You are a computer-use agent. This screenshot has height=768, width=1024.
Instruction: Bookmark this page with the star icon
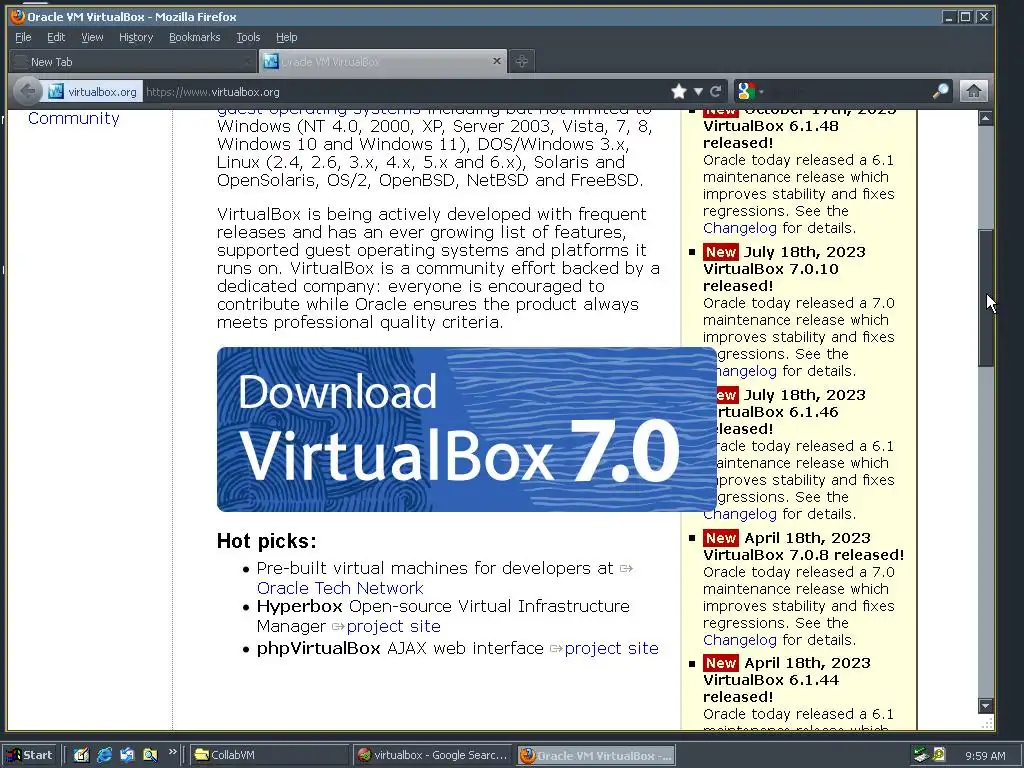tap(679, 91)
